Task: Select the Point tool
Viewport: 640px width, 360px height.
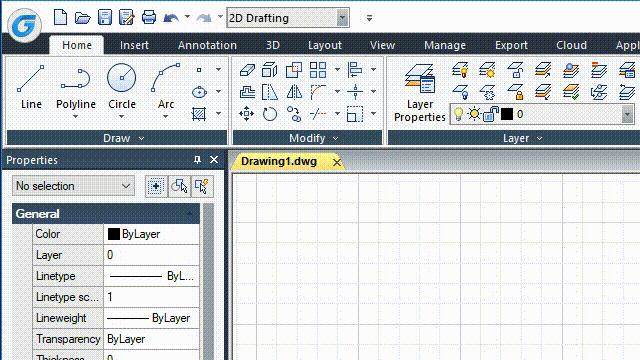Action: coord(199,70)
